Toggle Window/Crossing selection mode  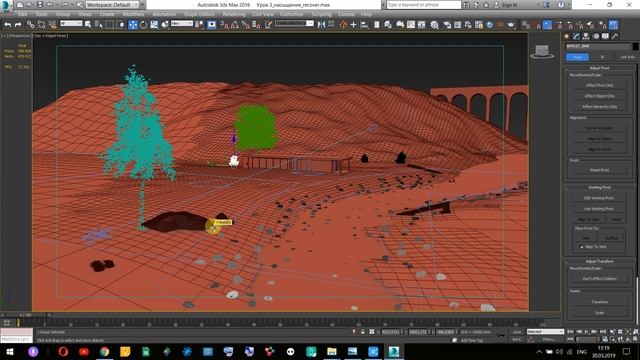pos(120,25)
